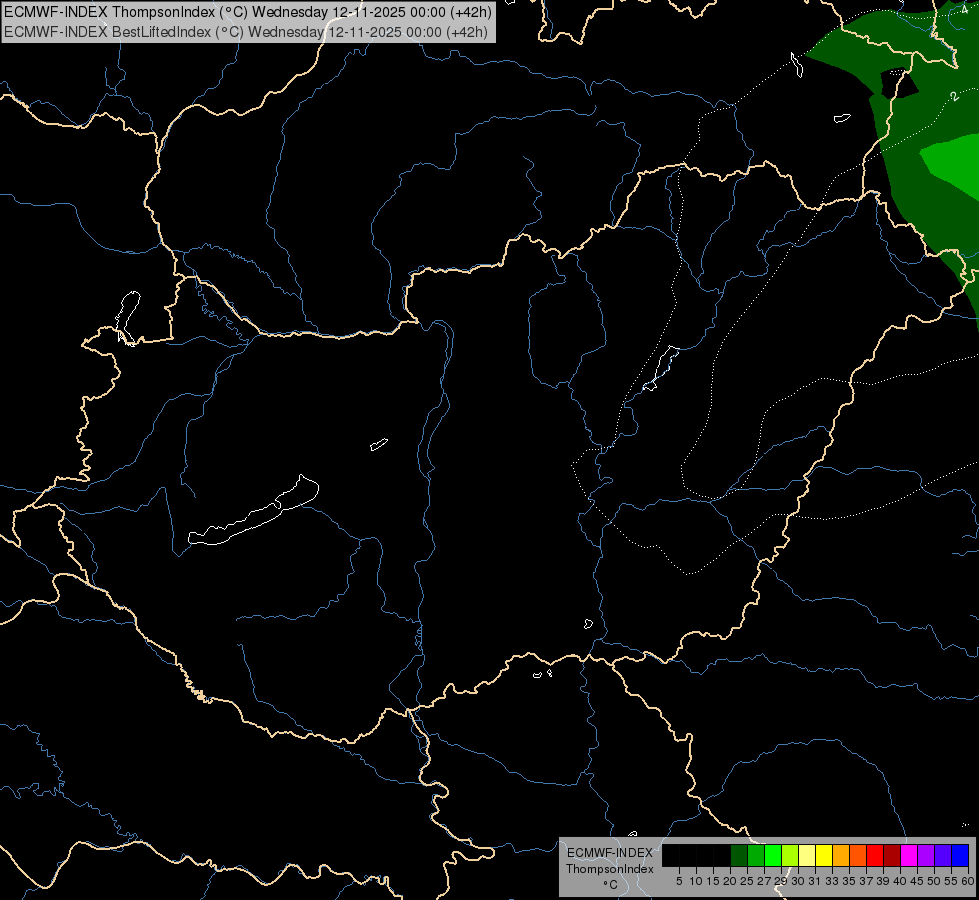Click the °C unit label in legend
The image size is (979, 900).
(x=611, y=884)
